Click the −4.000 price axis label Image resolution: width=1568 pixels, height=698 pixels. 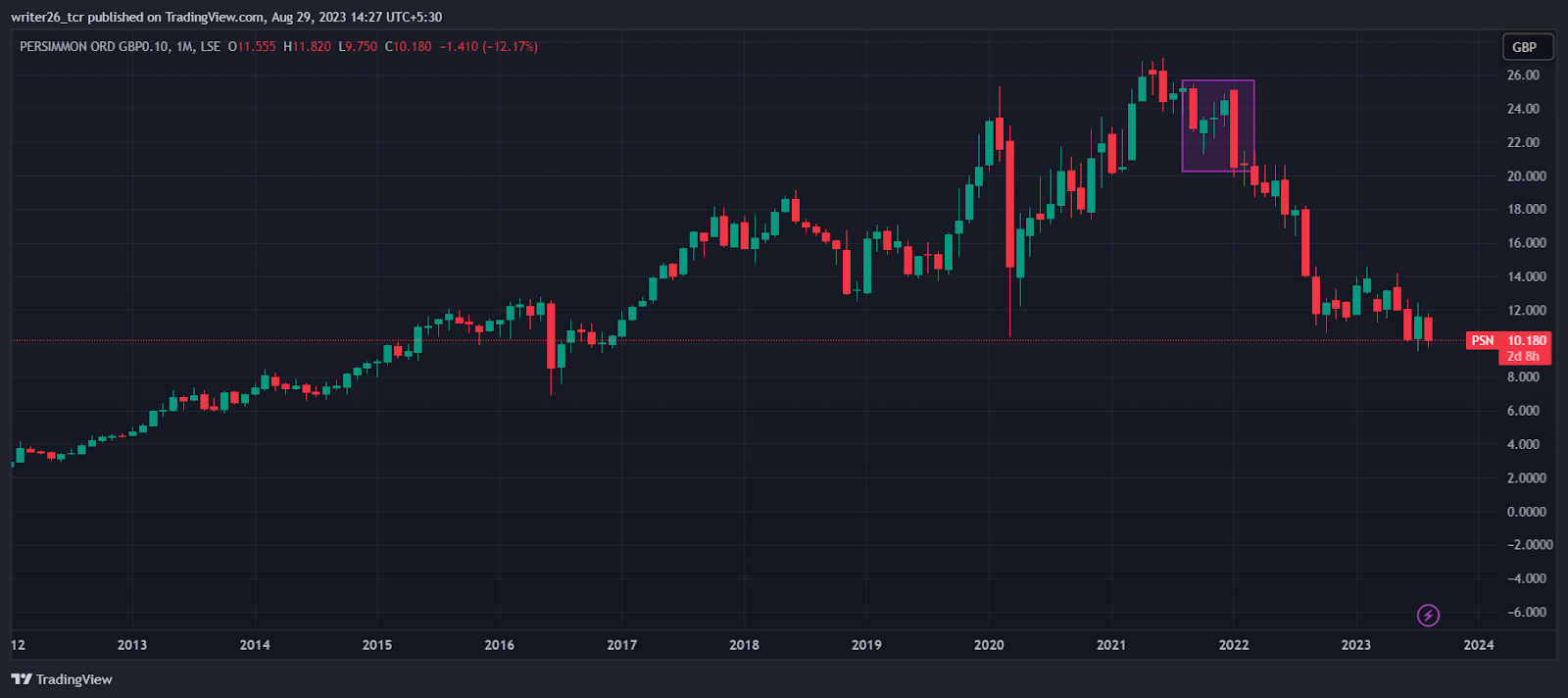[x=1527, y=578]
